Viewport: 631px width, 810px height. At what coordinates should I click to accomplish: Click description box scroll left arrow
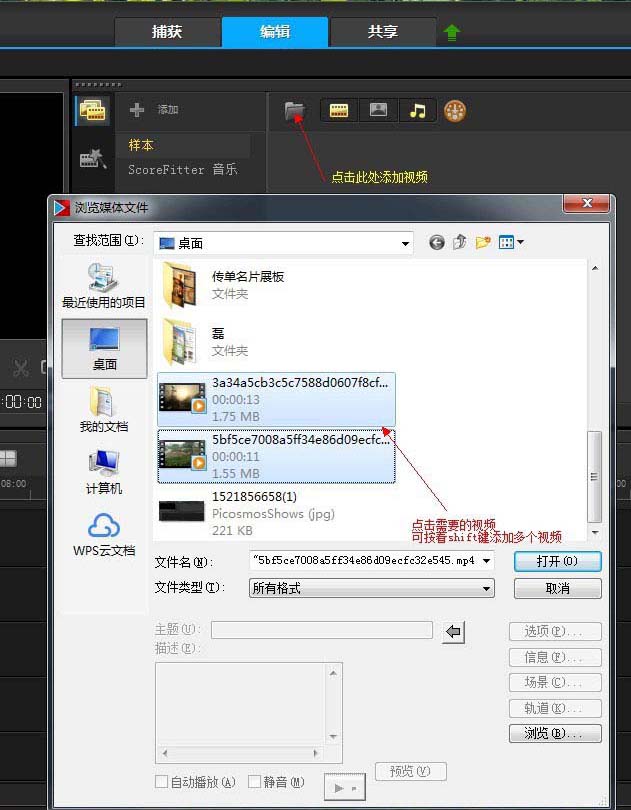pos(165,754)
